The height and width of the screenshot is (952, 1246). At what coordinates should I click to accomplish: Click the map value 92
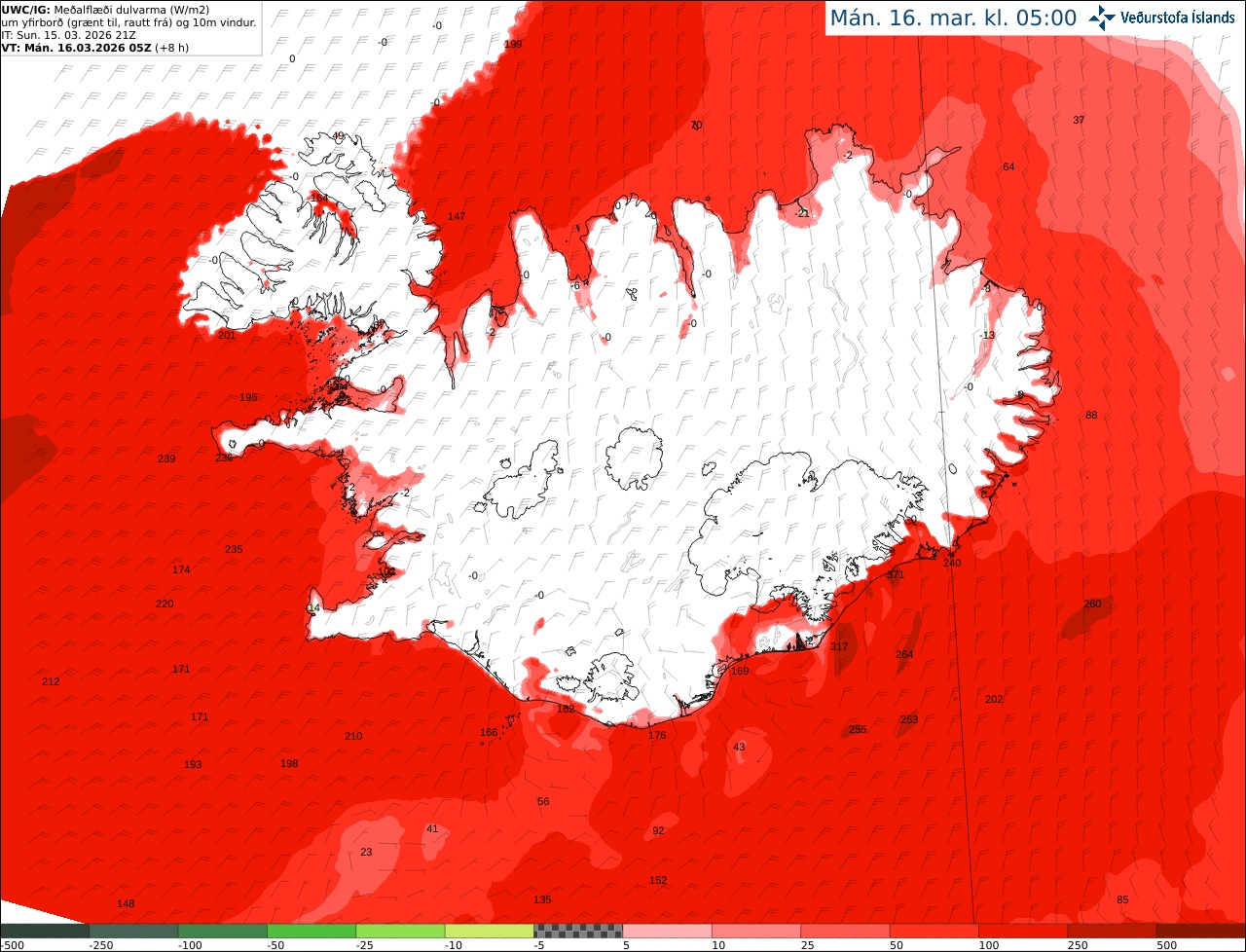(658, 831)
